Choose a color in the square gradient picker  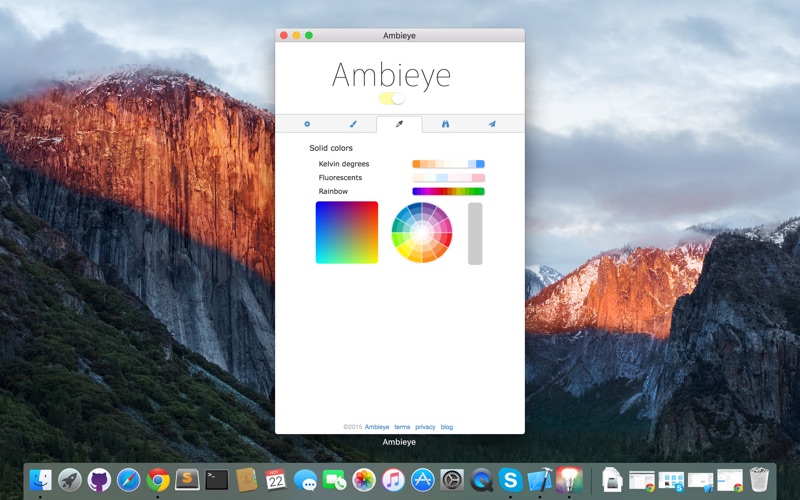(347, 233)
